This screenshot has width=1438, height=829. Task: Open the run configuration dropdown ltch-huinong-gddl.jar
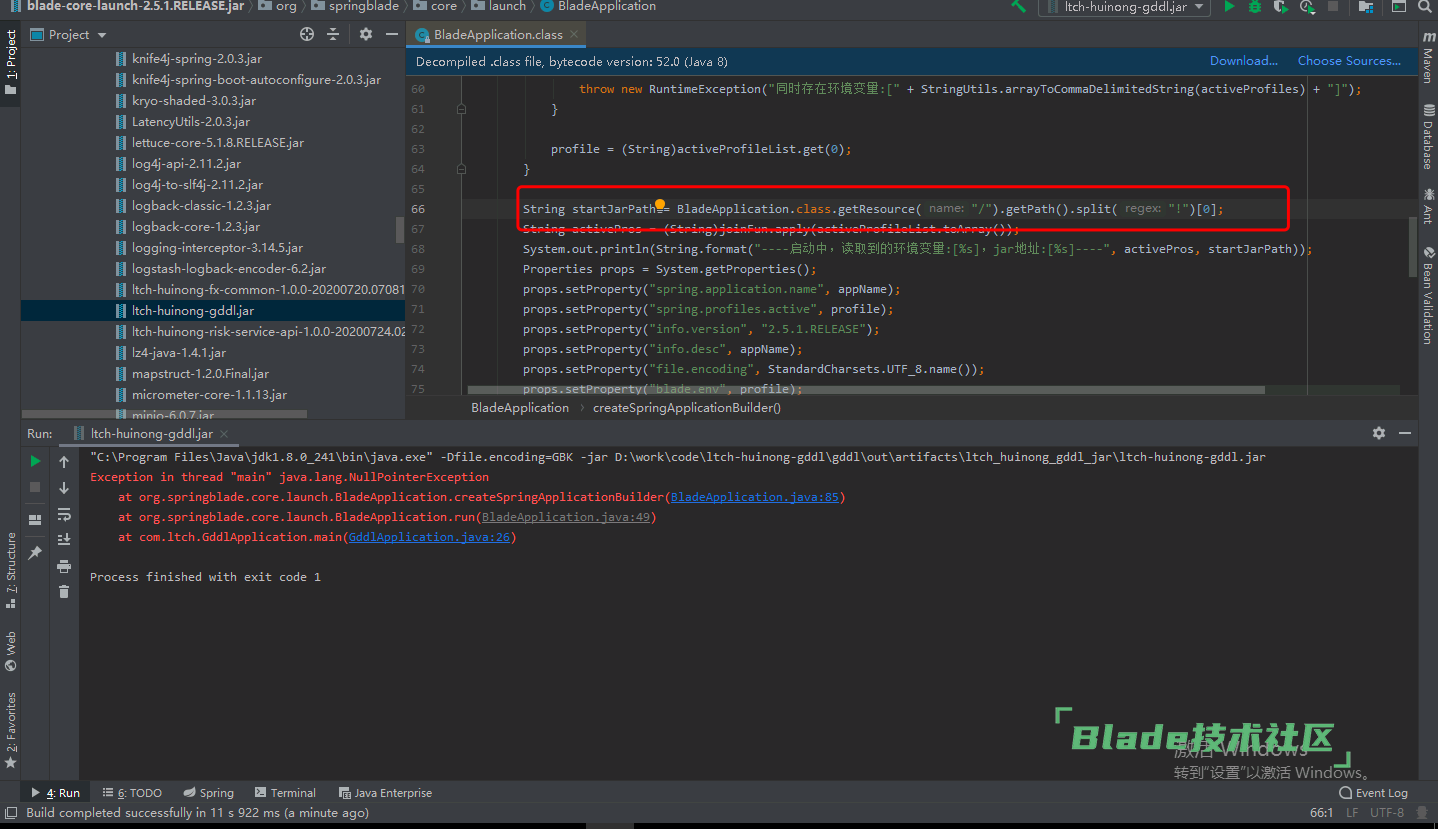(1125, 6)
